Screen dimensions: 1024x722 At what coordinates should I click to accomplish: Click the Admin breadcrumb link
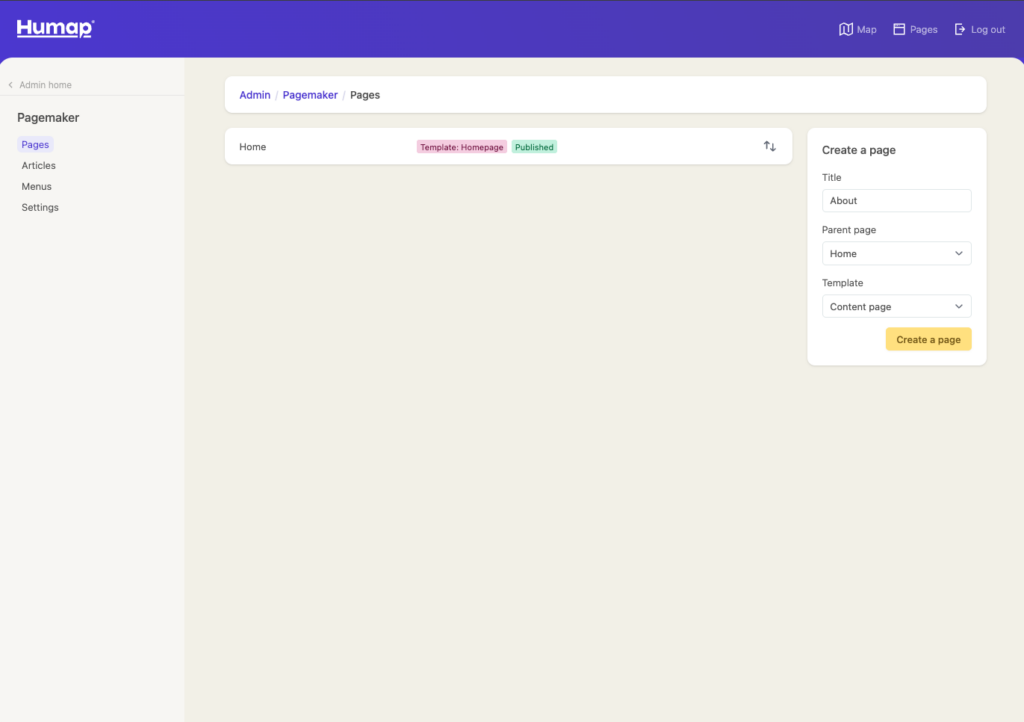click(x=254, y=95)
